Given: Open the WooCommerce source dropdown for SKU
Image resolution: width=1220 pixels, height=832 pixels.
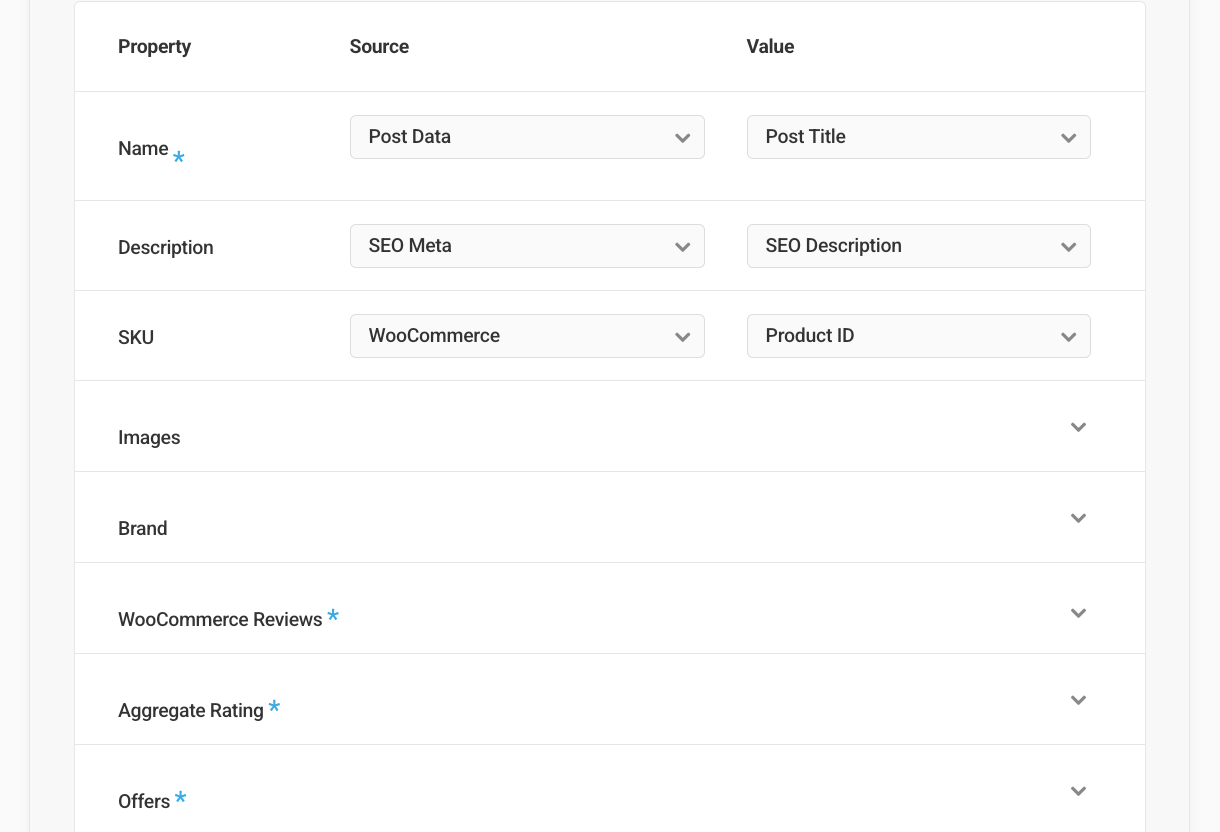Looking at the screenshot, I should [x=527, y=336].
